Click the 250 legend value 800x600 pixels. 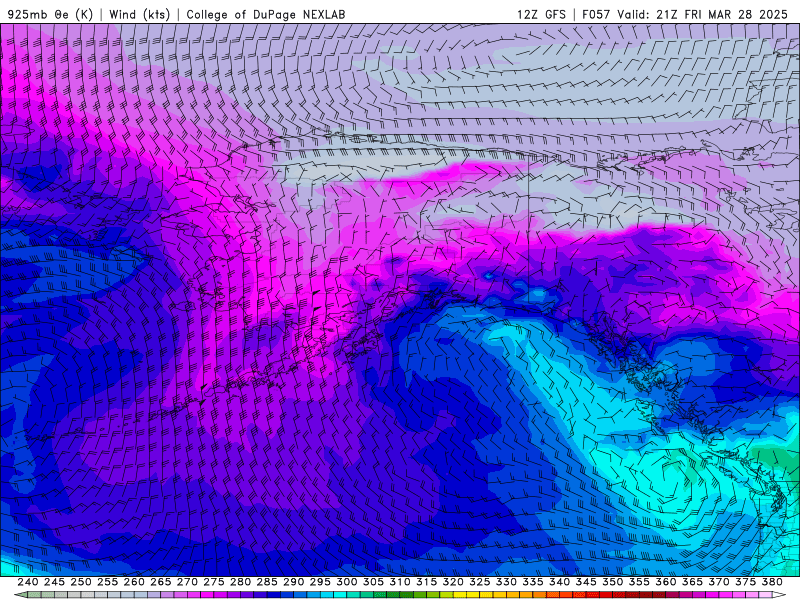tap(81, 582)
